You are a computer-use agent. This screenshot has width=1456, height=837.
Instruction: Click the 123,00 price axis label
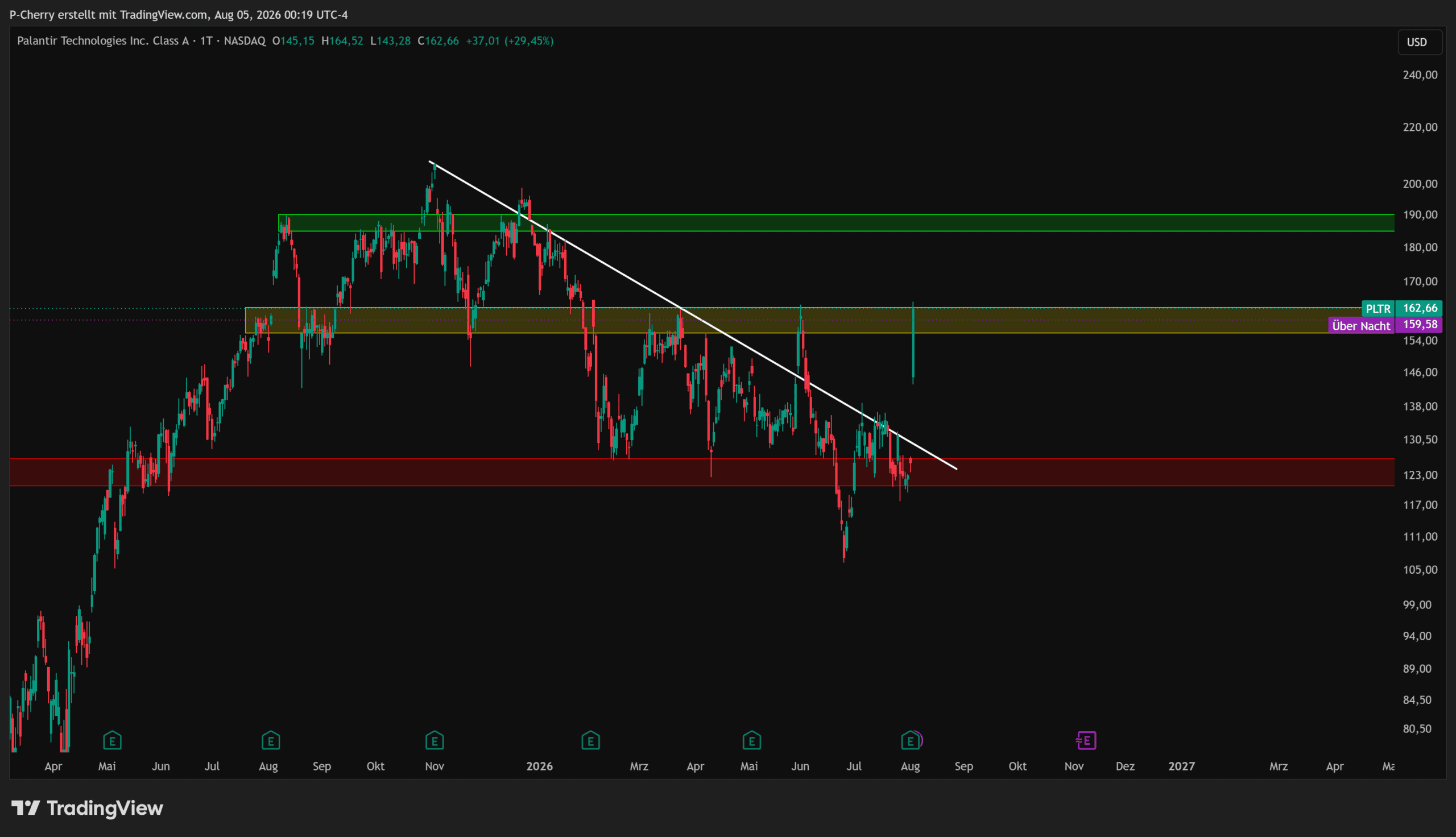[x=1420, y=475]
